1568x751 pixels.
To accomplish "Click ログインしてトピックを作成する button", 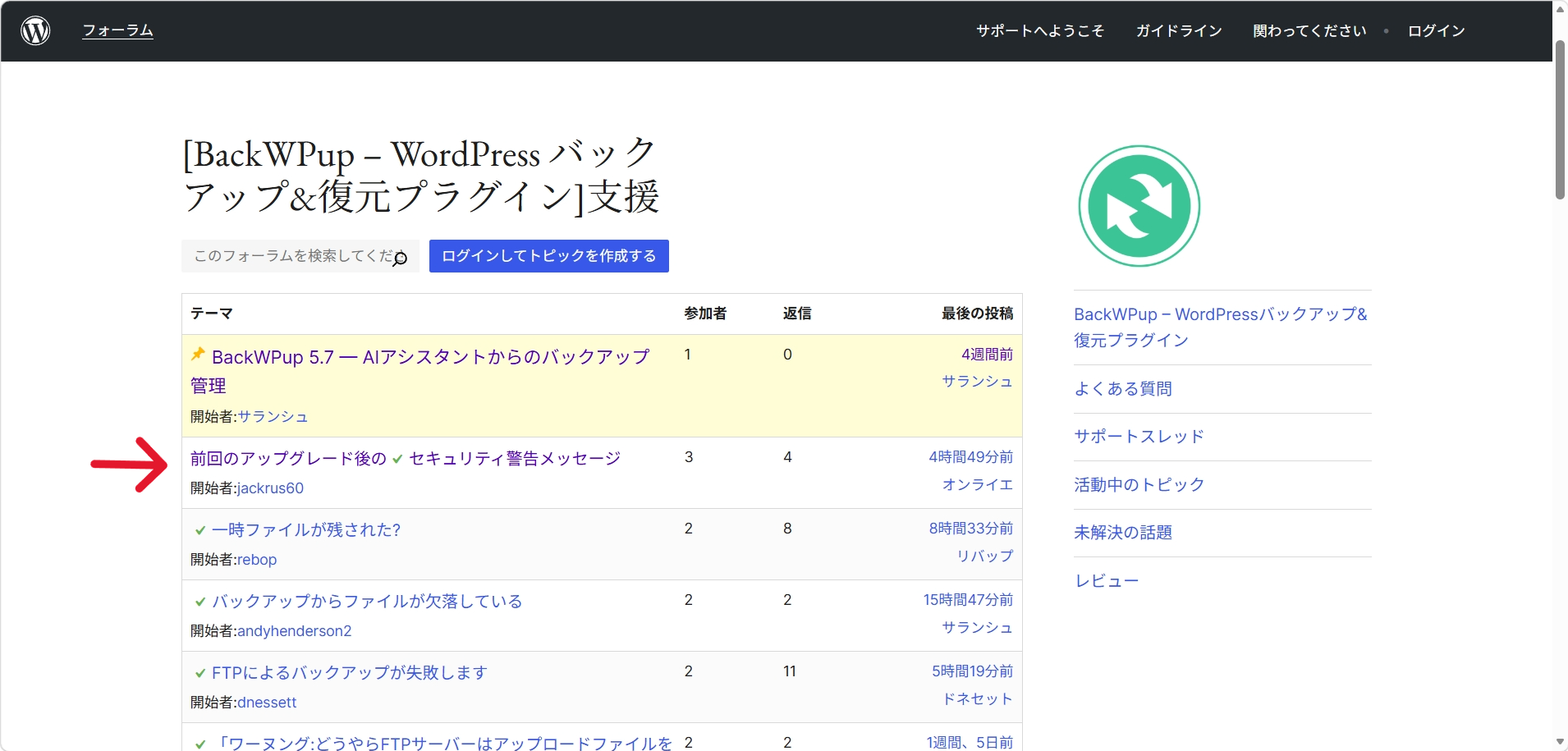I will (x=549, y=256).
